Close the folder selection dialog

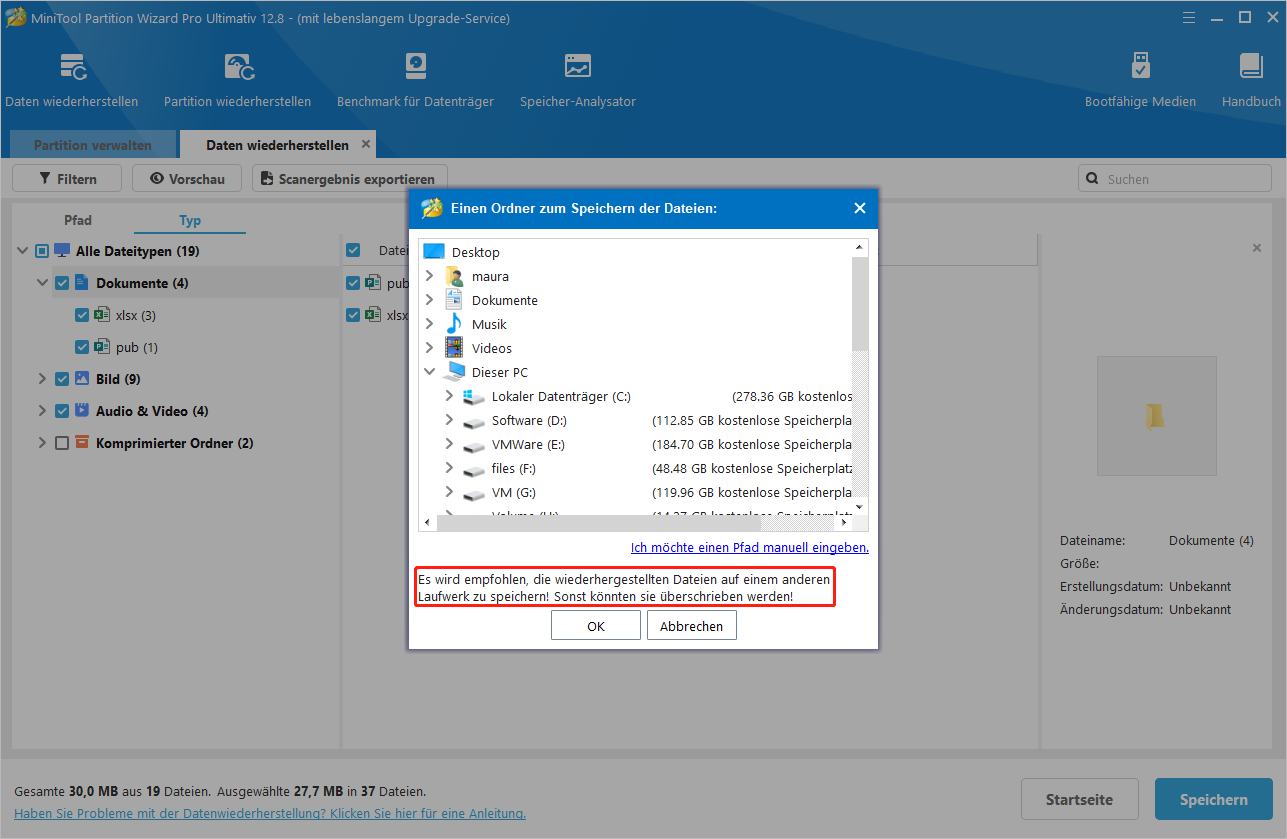click(x=859, y=208)
